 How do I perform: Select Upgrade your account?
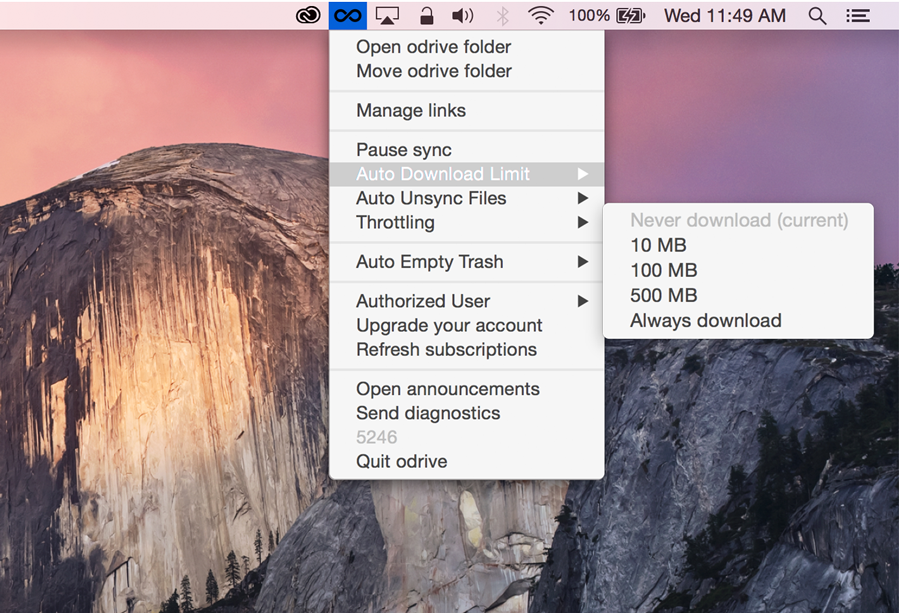click(x=467, y=325)
